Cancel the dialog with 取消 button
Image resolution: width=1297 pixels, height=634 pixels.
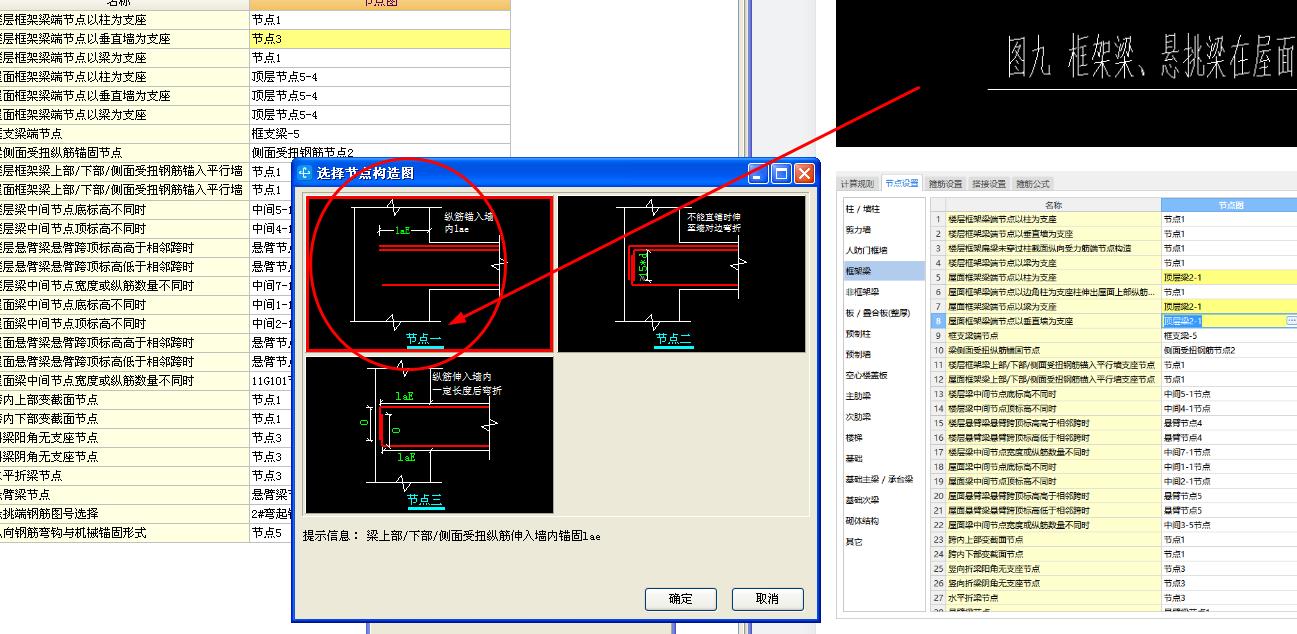coord(768,599)
